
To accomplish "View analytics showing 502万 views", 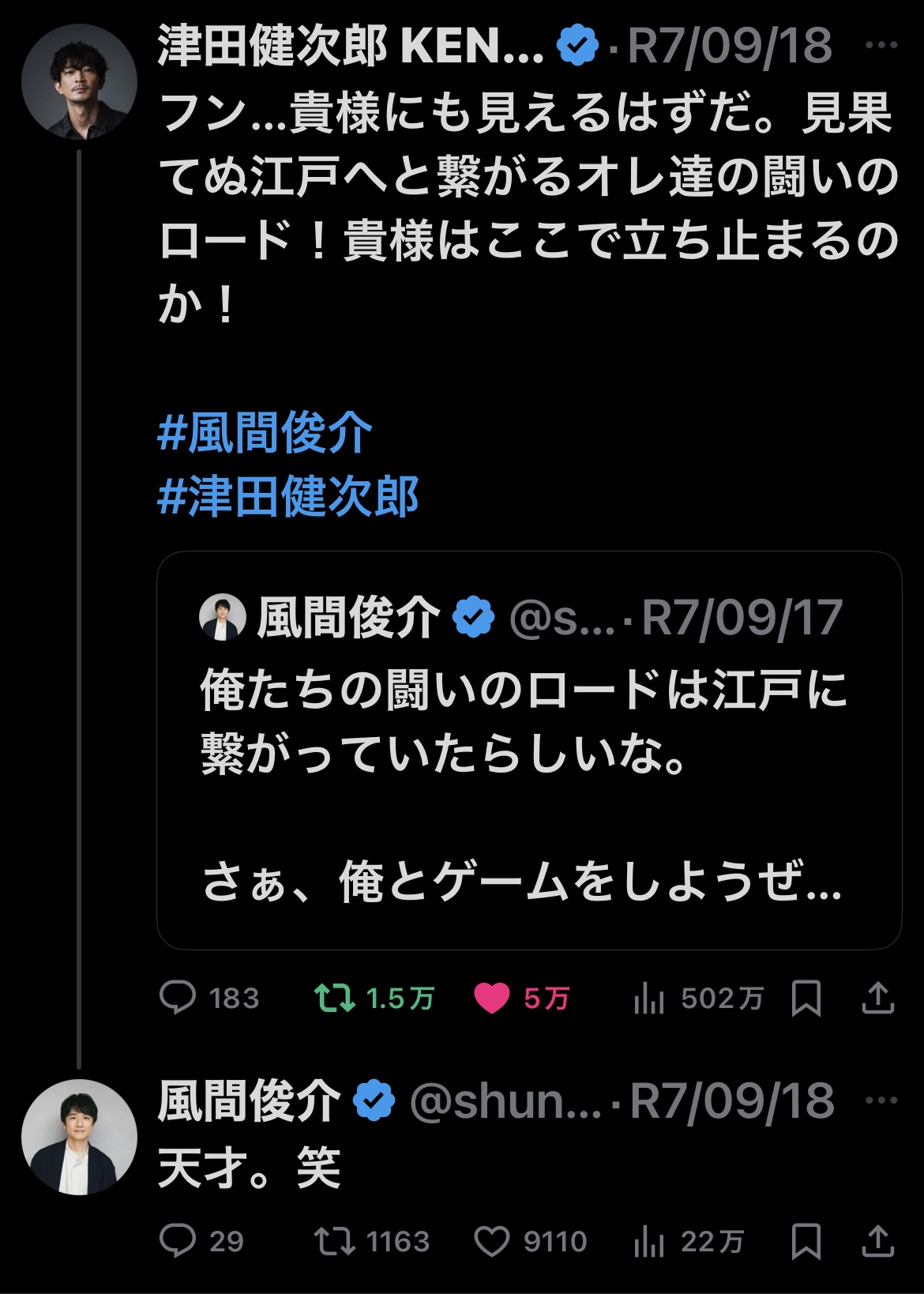I will click(649, 999).
